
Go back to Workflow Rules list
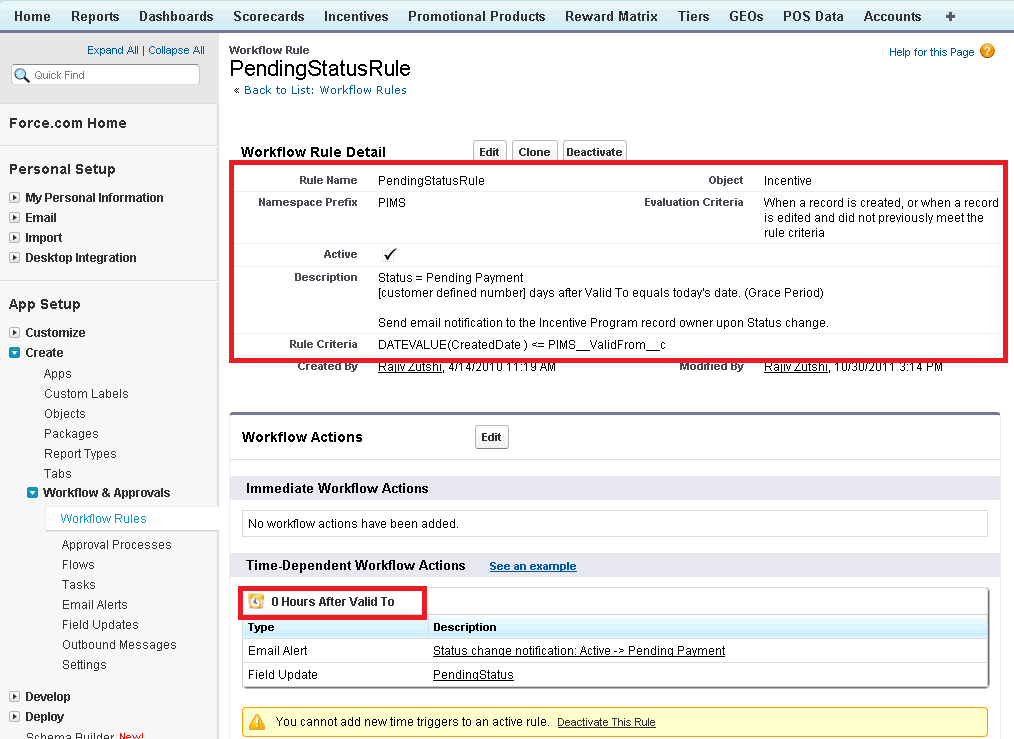[x=325, y=90]
